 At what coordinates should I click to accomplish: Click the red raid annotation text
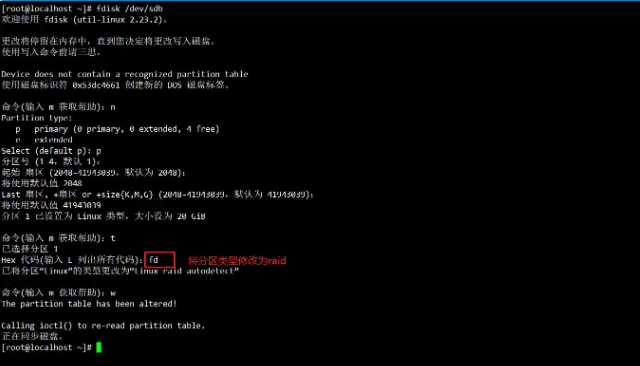click(237, 260)
